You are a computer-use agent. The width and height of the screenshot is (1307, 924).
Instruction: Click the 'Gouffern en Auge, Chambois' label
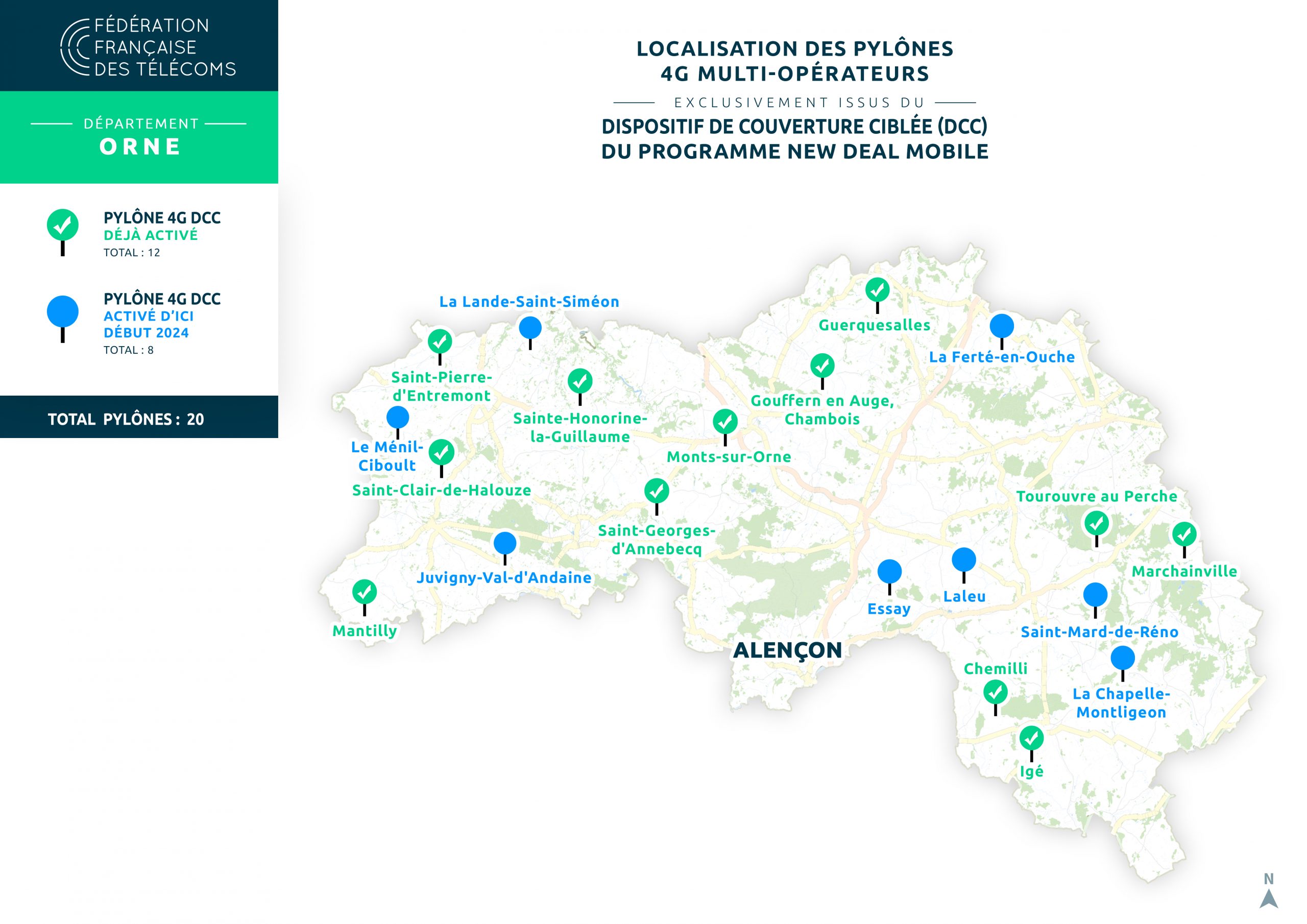(822, 409)
